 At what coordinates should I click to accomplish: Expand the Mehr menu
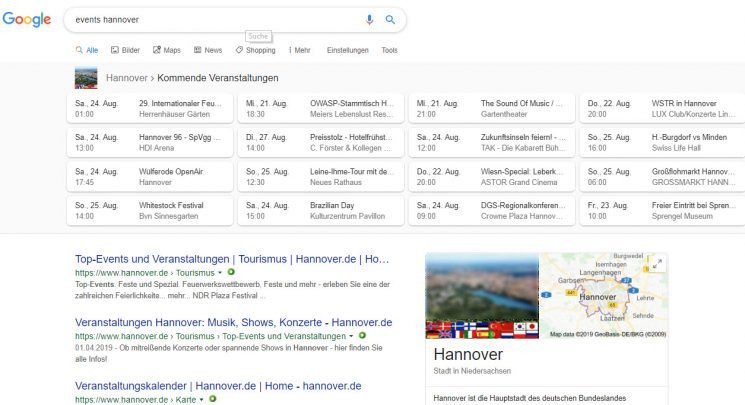(x=299, y=50)
